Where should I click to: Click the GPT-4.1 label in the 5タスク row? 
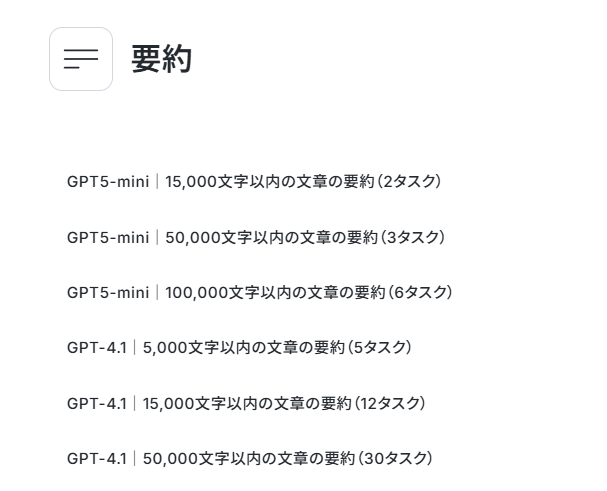point(97,347)
